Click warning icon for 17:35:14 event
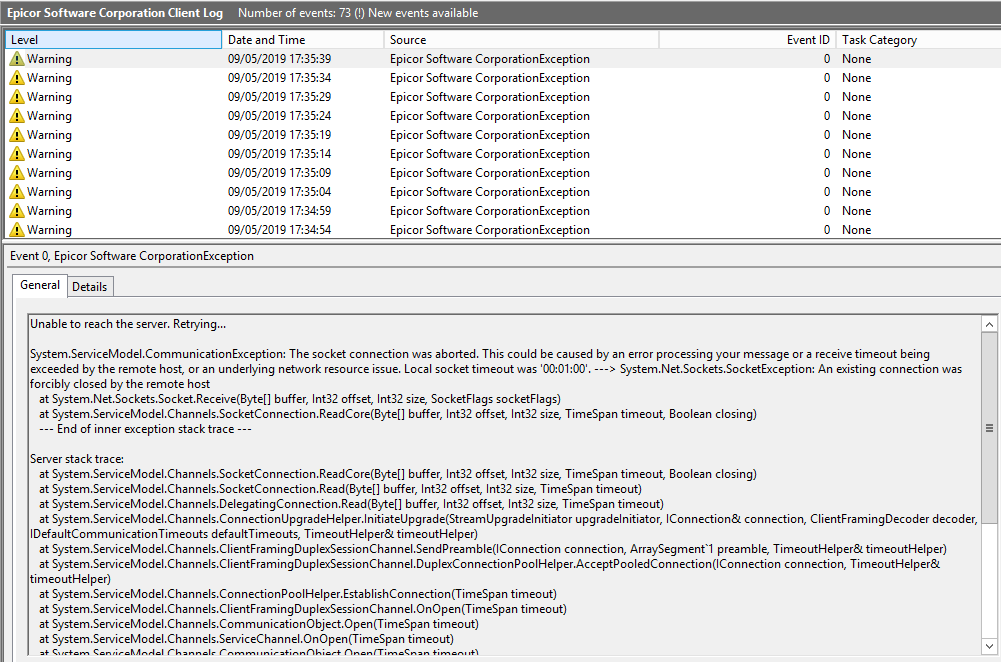This screenshot has height=662, width=1001. coord(17,154)
